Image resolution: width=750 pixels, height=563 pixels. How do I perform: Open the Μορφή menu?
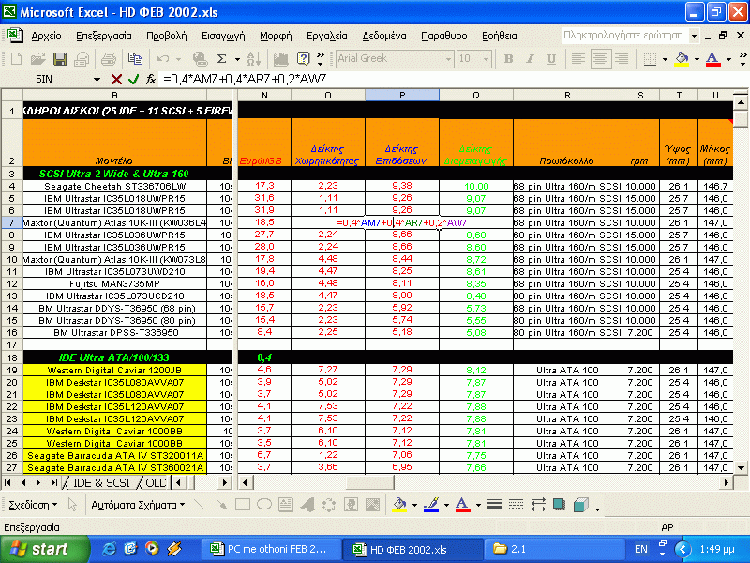pos(276,36)
